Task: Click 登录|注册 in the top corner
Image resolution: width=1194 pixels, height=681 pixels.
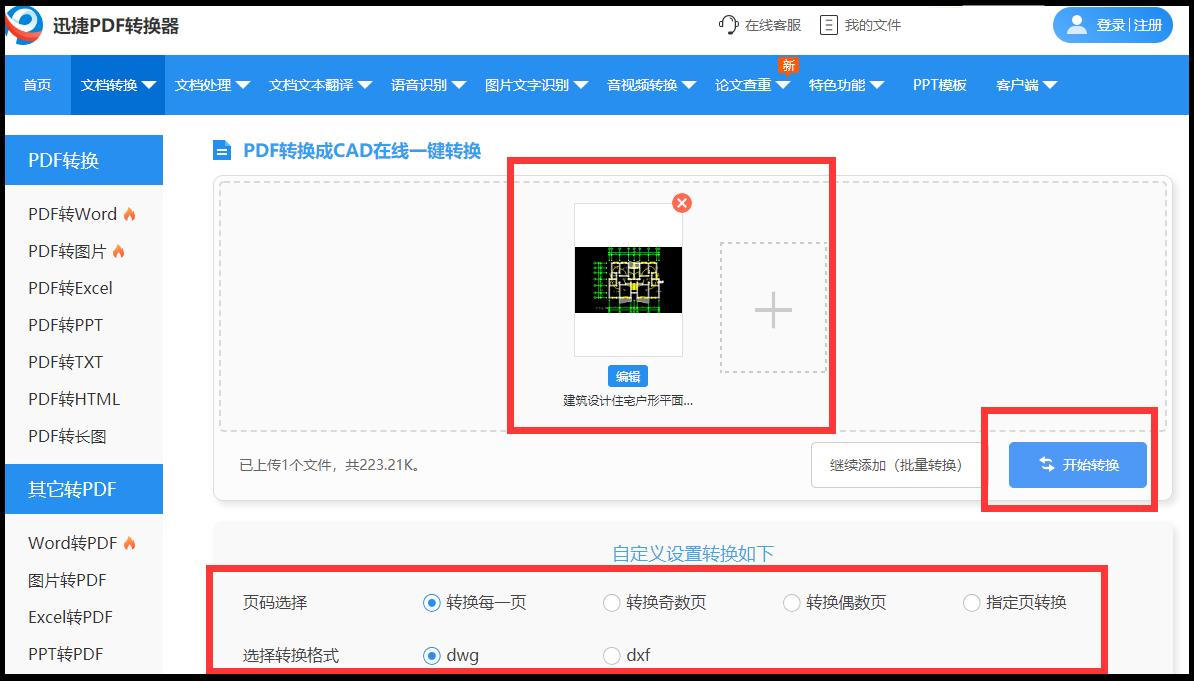Action: point(1112,25)
